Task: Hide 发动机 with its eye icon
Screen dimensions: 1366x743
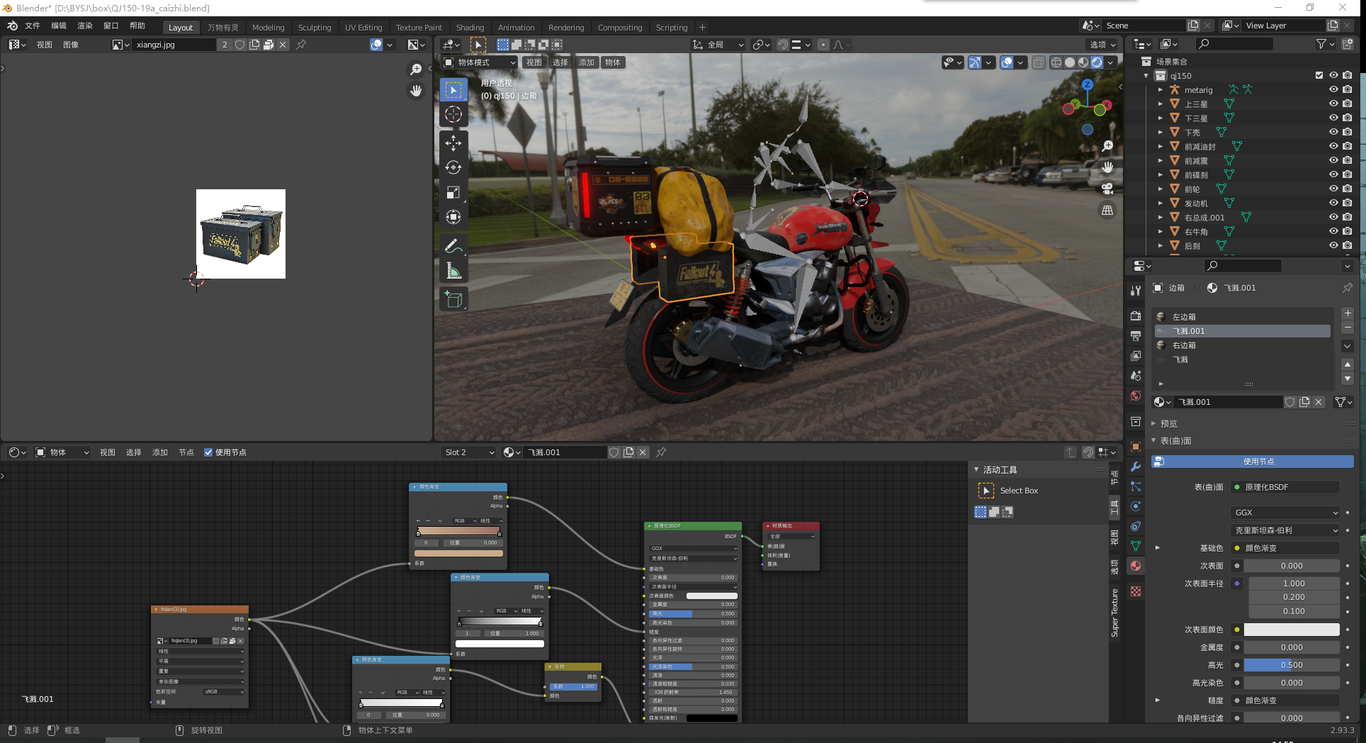Action: (1333, 203)
